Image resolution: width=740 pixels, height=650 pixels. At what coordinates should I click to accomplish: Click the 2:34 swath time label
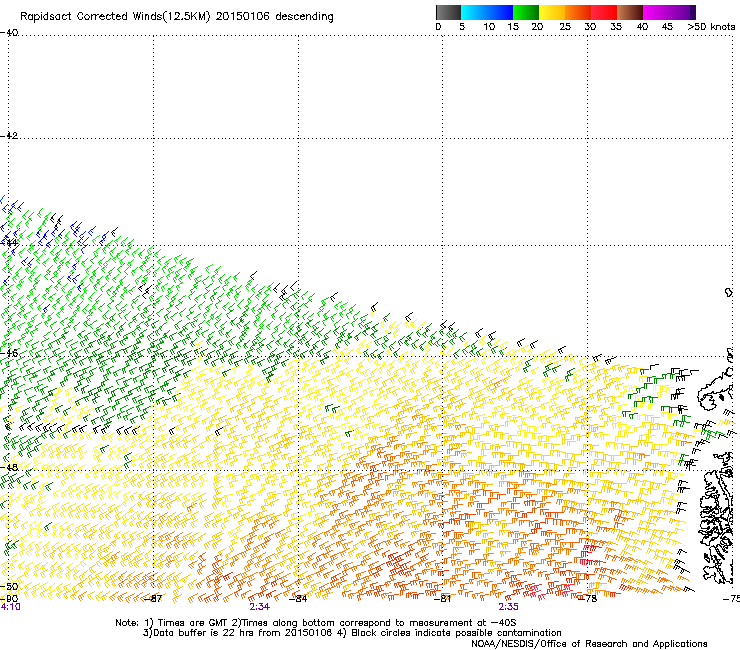coord(260,607)
